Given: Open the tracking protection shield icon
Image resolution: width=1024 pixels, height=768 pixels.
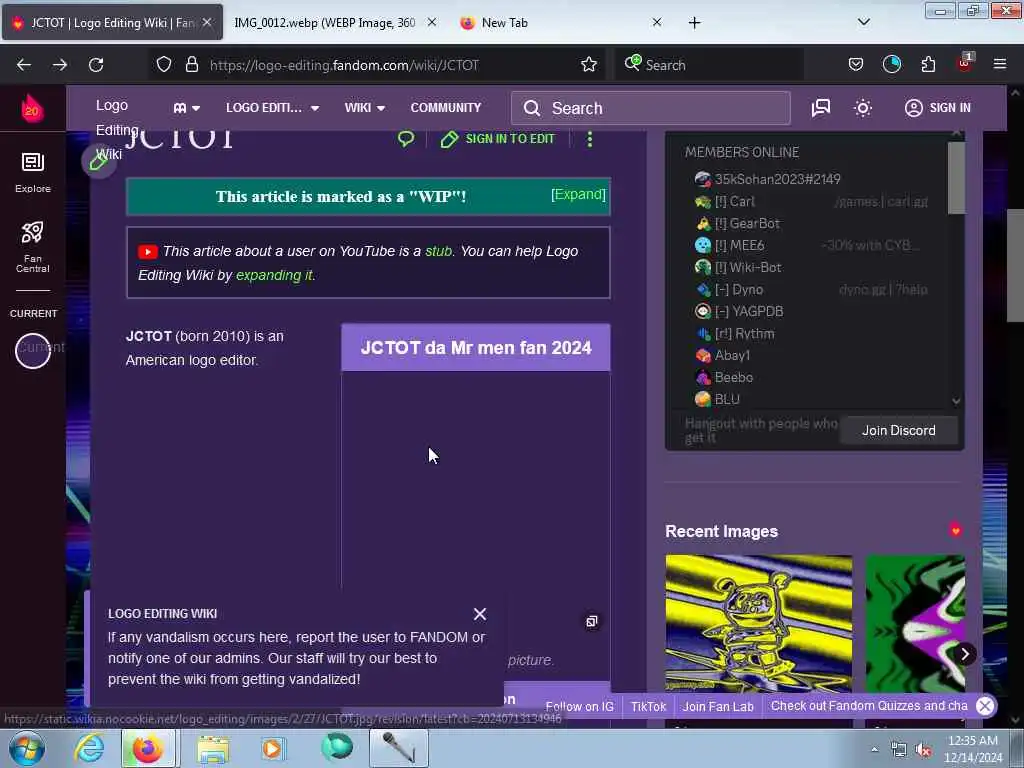Looking at the screenshot, I should tap(164, 65).
